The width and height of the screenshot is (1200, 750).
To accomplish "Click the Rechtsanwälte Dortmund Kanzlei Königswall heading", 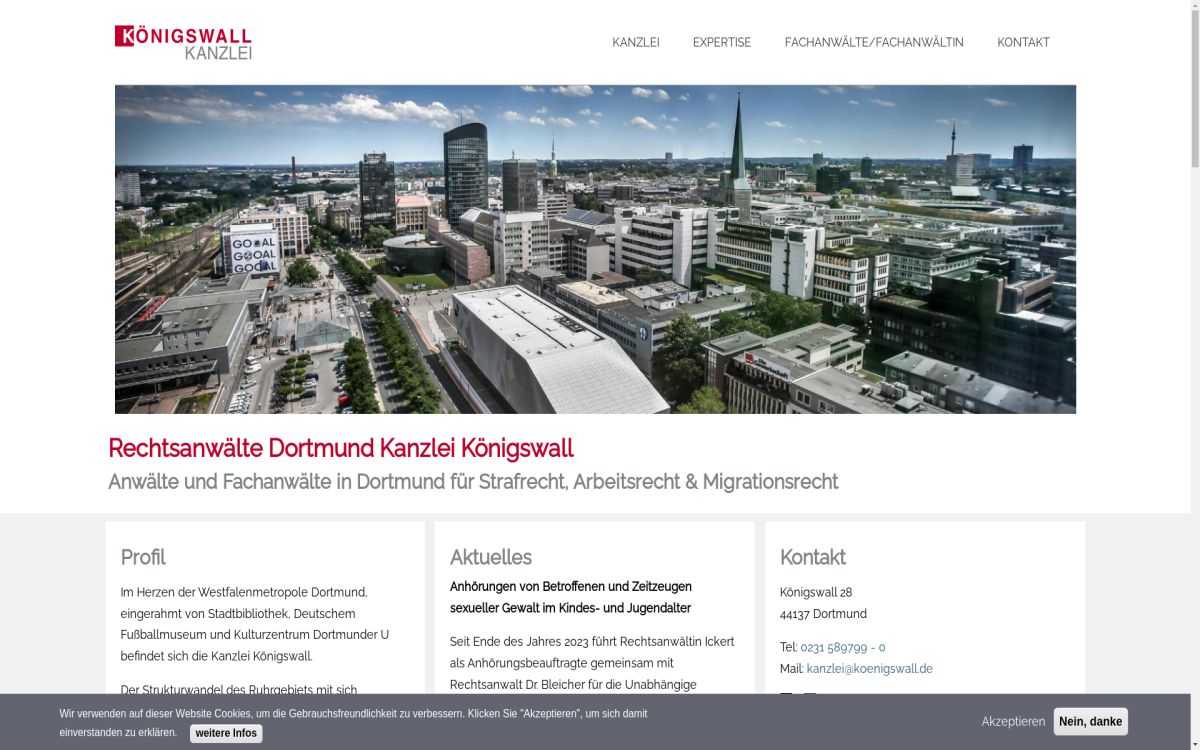I will click(340, 448).
